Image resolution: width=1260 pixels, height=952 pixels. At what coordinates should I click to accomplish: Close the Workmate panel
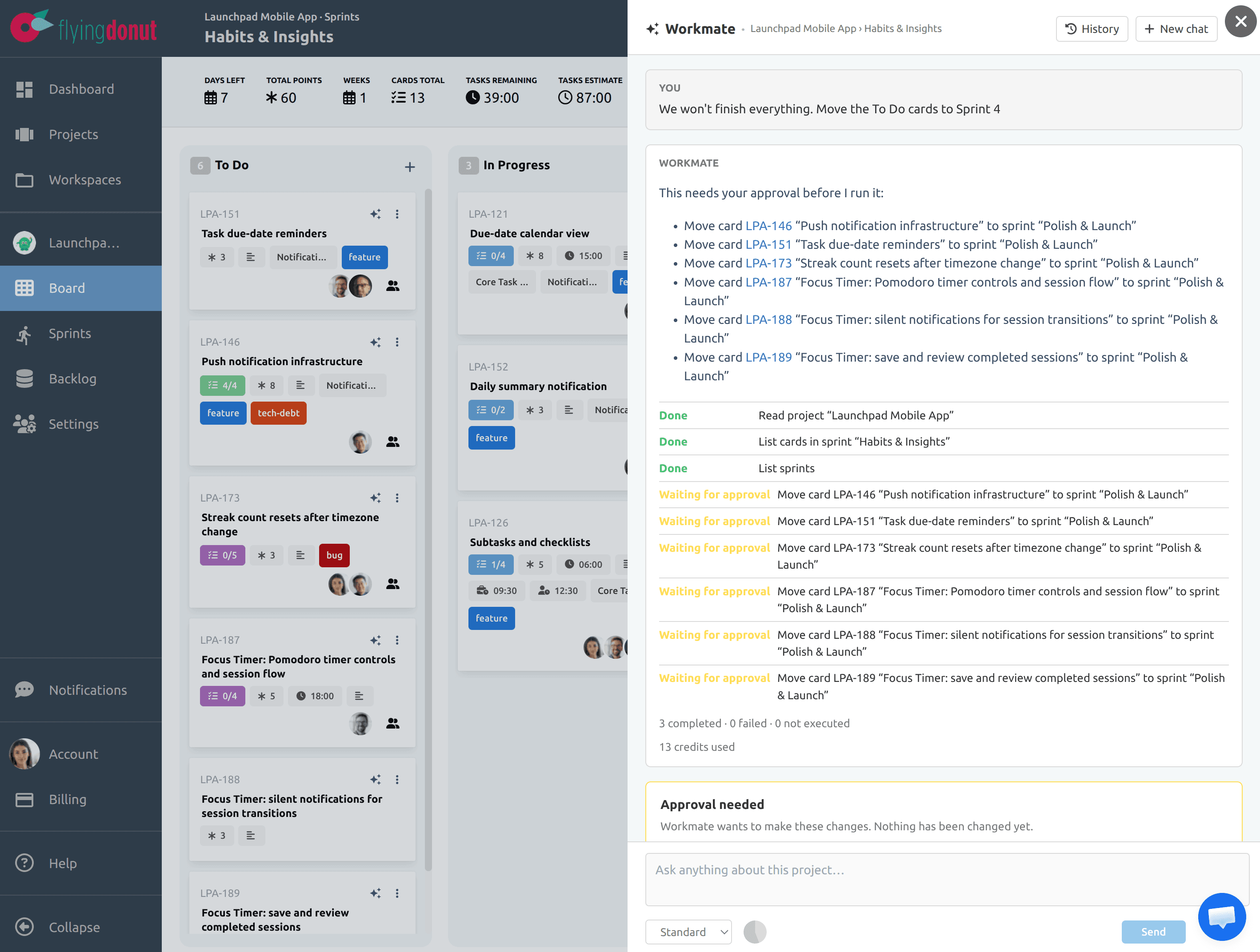1240,22
